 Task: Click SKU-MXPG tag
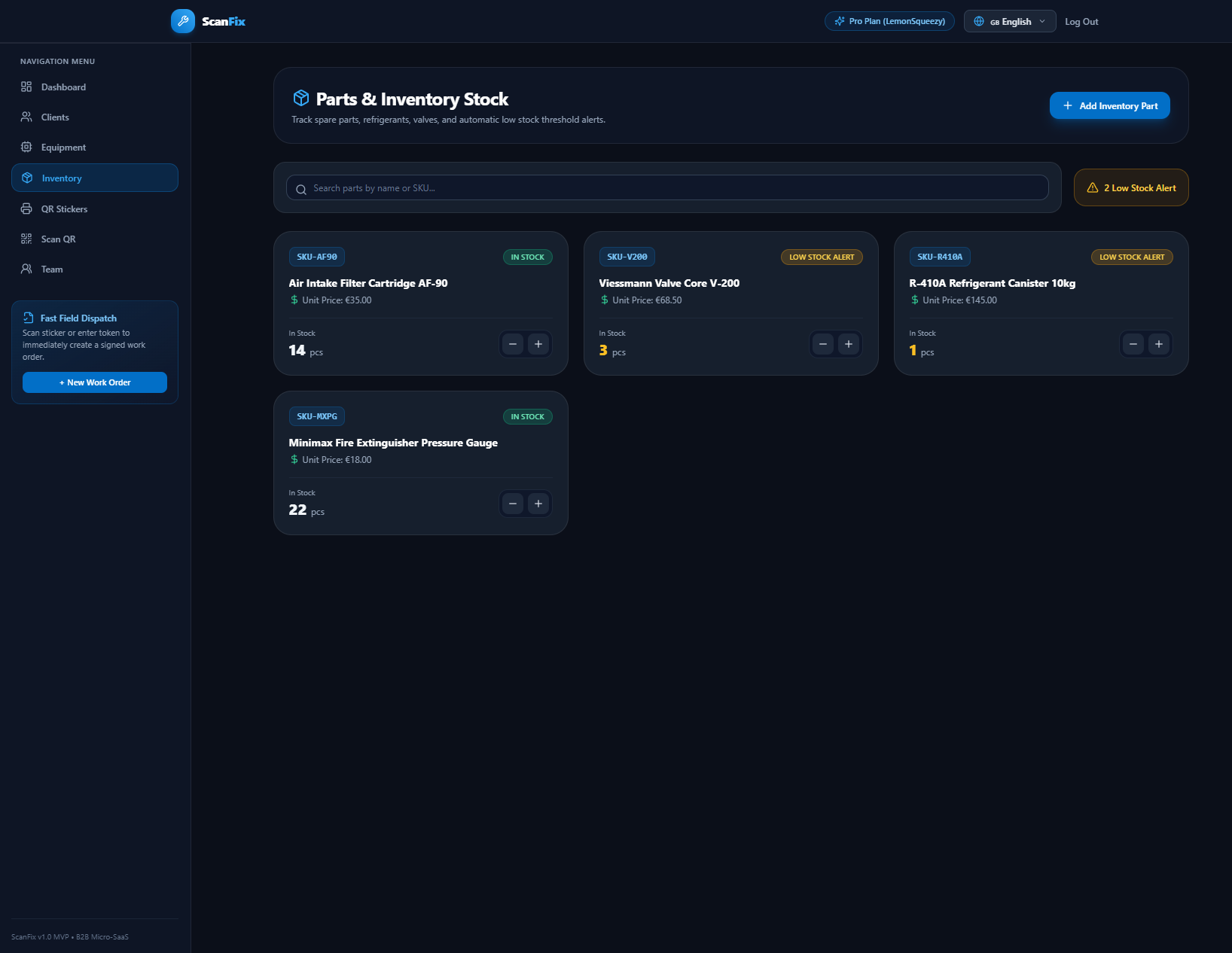click(x=317, y=416)
